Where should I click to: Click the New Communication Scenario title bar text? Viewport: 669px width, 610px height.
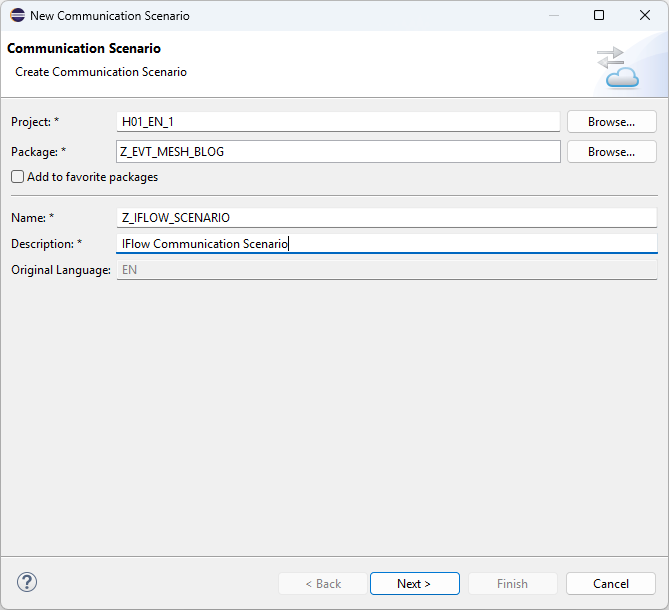pos(109,16)
